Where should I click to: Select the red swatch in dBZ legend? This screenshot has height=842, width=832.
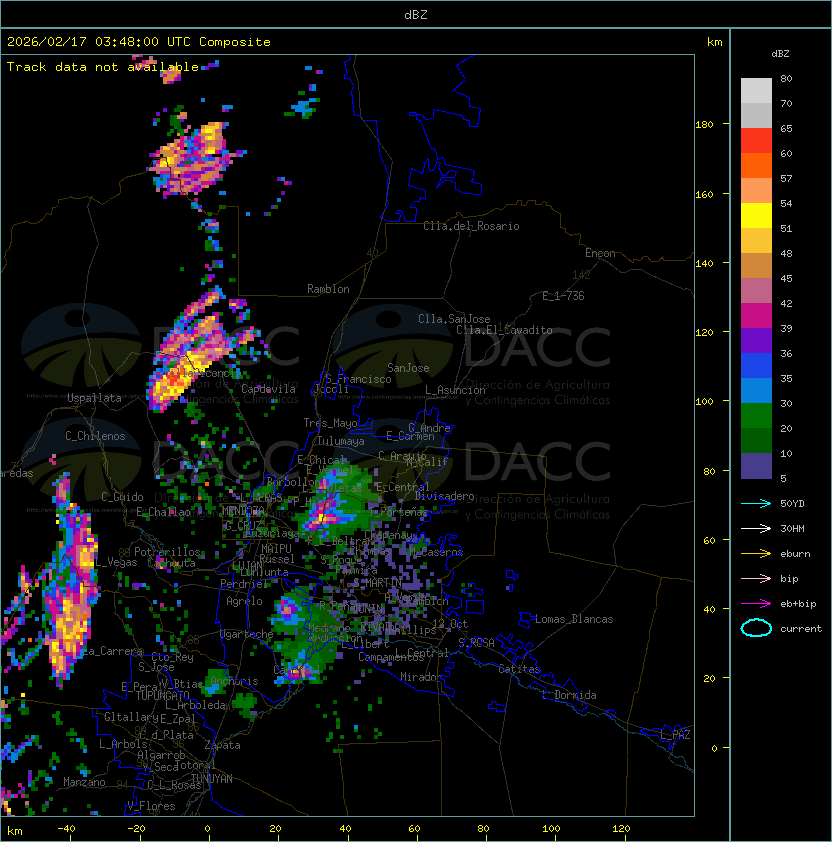point(756,141)
